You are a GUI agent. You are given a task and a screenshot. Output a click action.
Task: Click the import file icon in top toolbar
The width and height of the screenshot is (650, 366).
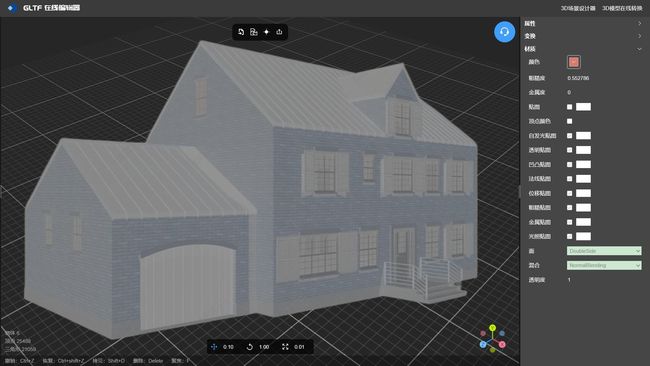(241, 32)
